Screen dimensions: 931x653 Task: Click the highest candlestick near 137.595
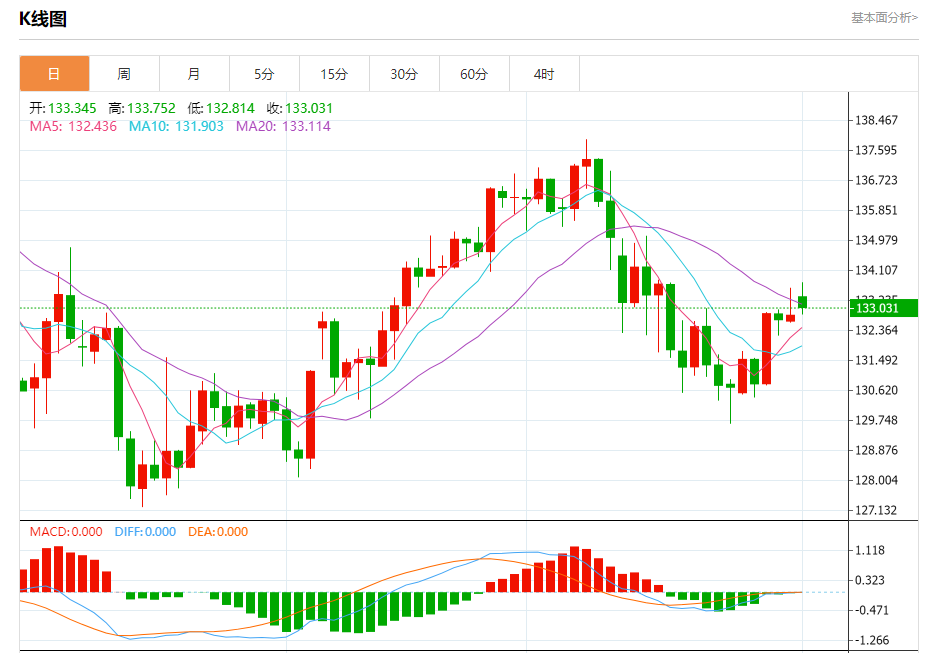coord(587,163)
